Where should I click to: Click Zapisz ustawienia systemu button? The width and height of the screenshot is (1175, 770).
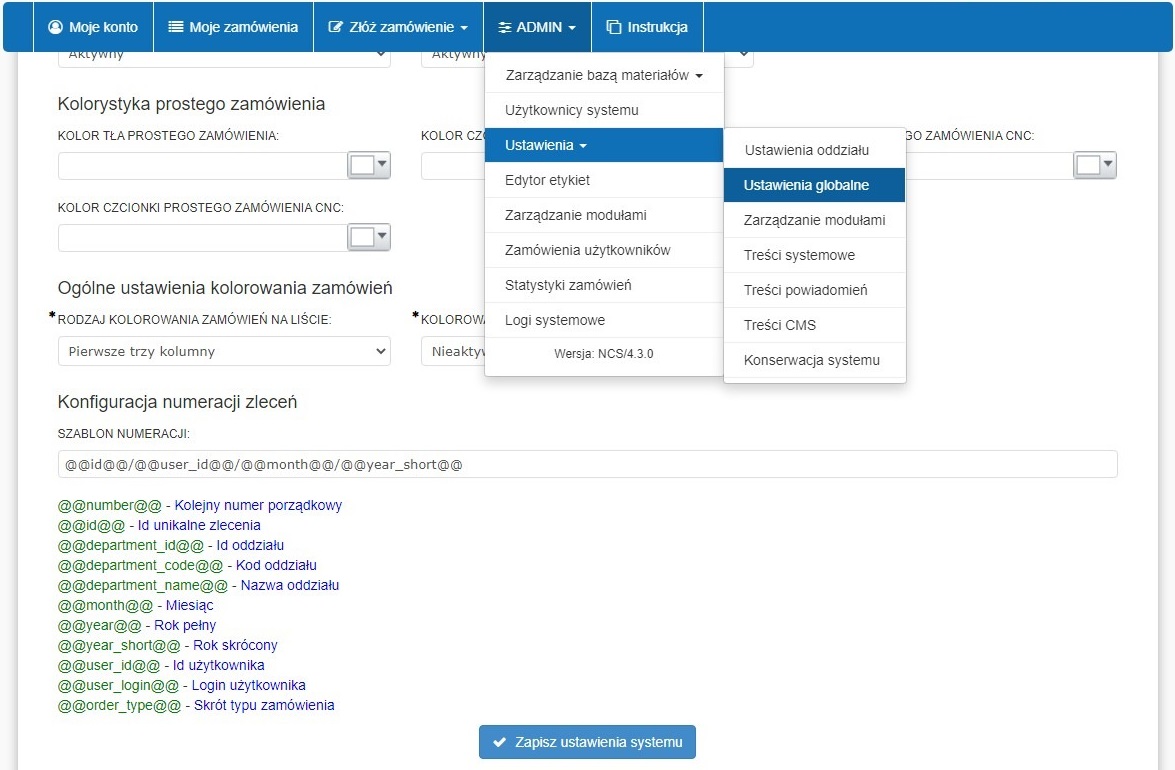[x=587, y=742]
